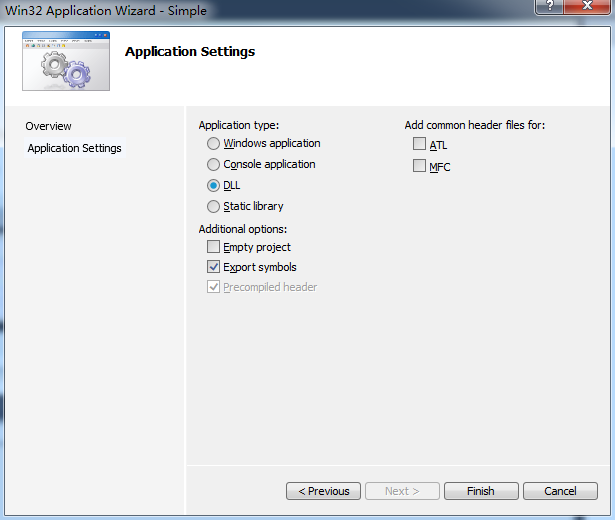Click the Precompiled header checkbox
Screen dimensions: 615x520
pos(213,287)
